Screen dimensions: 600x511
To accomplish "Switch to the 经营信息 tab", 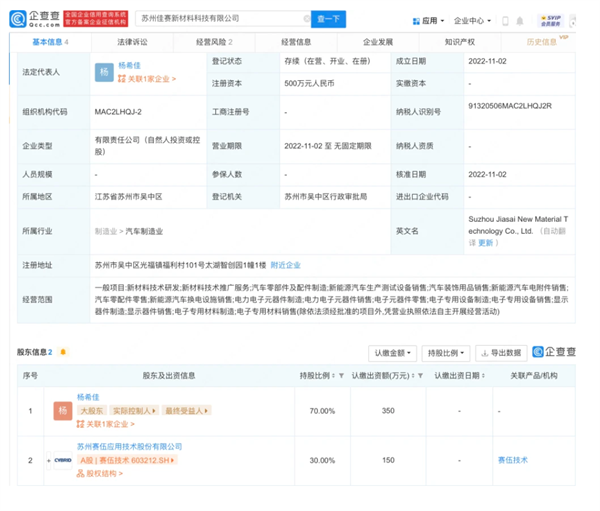I will pos(296,42).
